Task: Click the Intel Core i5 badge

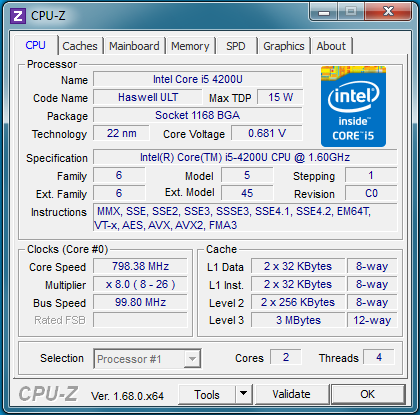Action: [353, 106]
